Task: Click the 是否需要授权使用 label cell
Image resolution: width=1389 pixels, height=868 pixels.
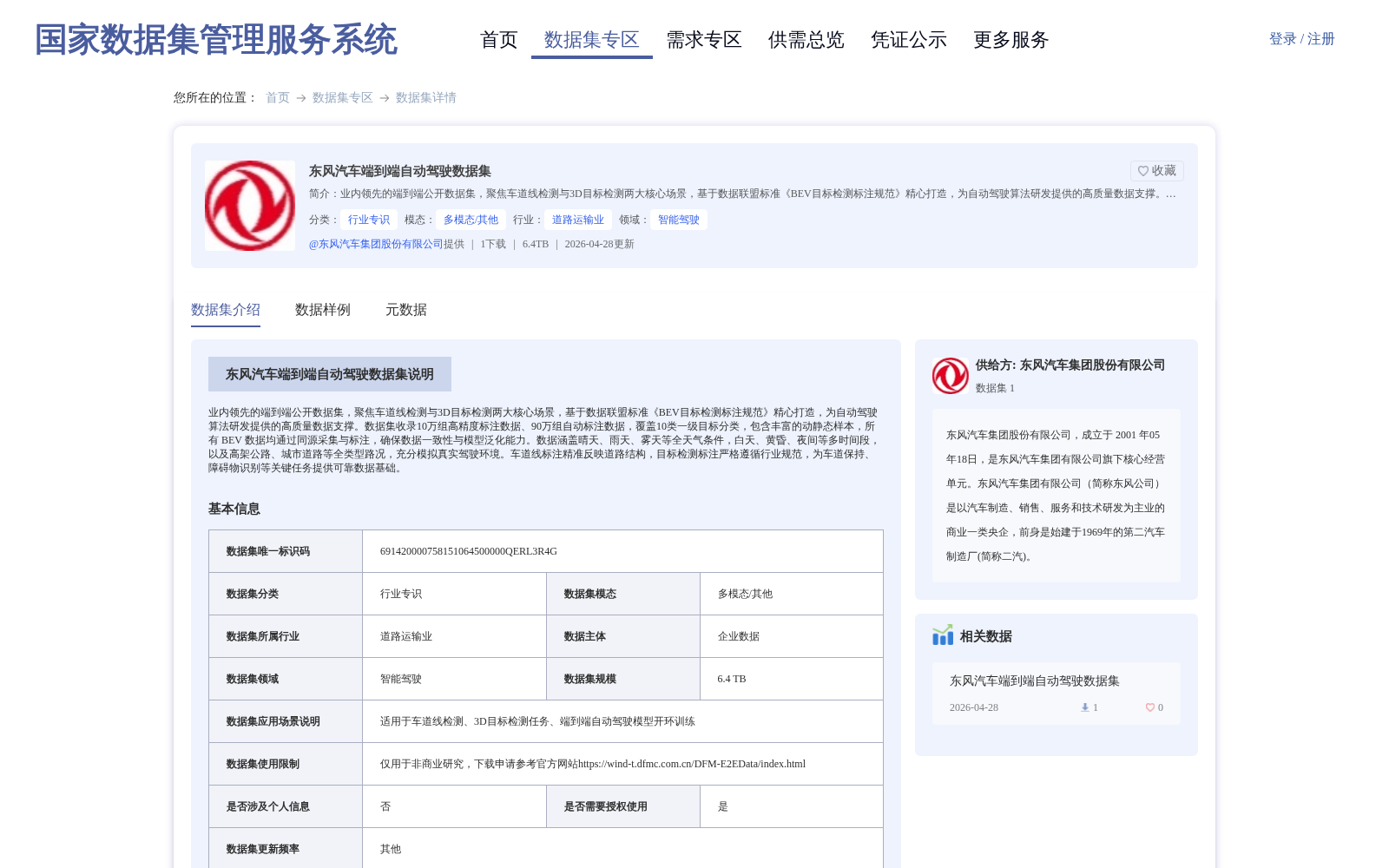Action: click(623, 806)
